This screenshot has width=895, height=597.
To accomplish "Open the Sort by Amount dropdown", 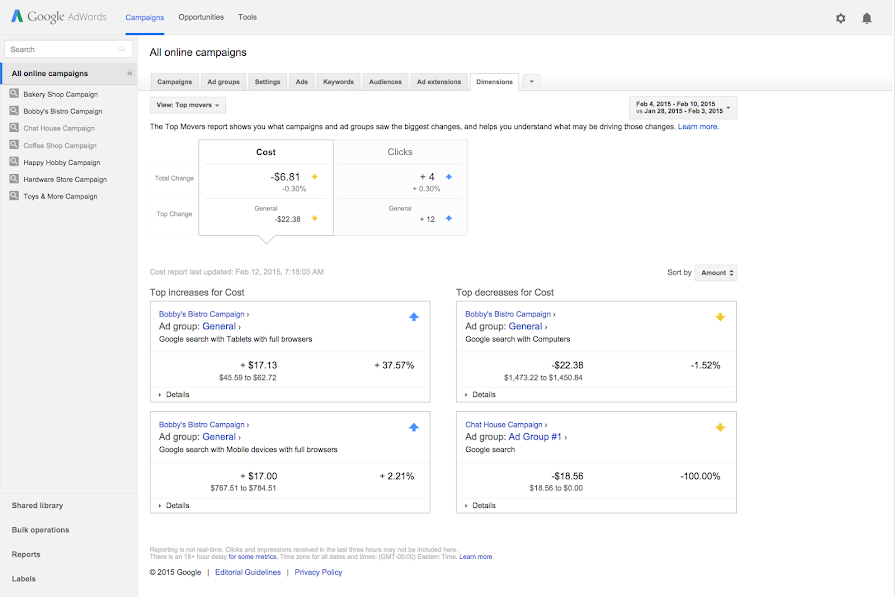I will [715, 272].
